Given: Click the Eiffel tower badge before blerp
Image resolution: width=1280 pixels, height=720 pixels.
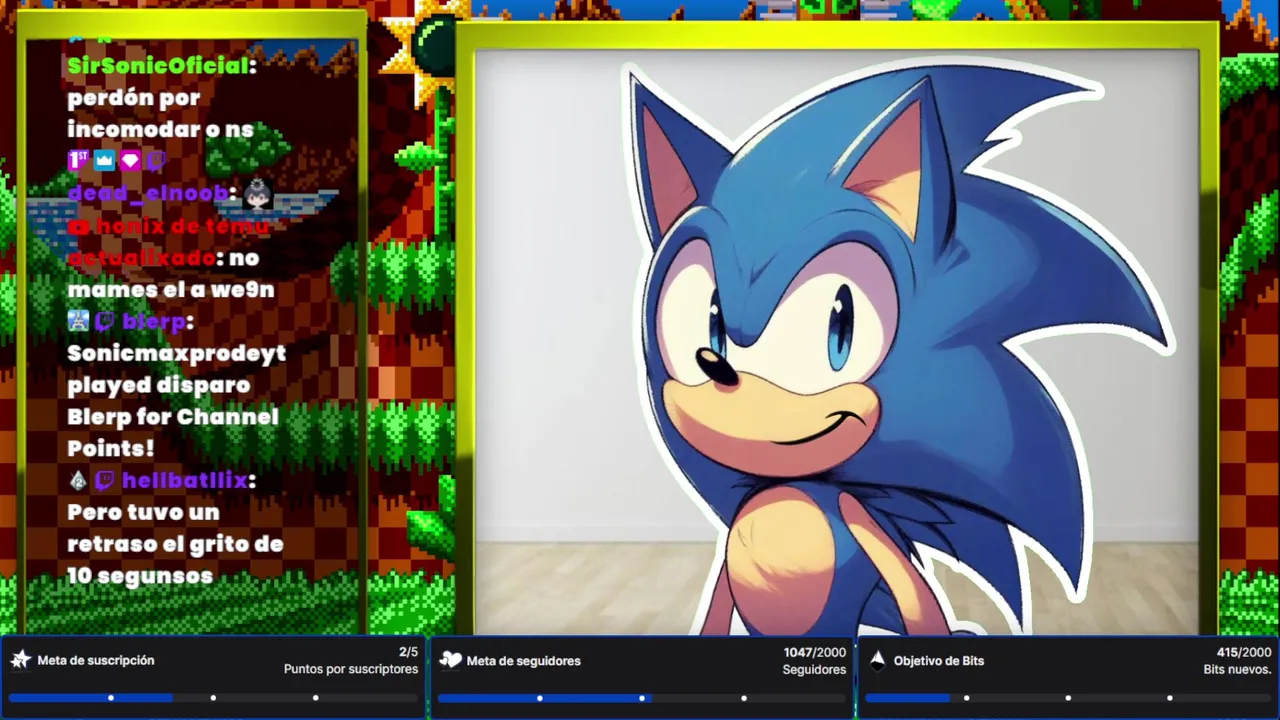Looking at the screenshot, I should [78, 321].
